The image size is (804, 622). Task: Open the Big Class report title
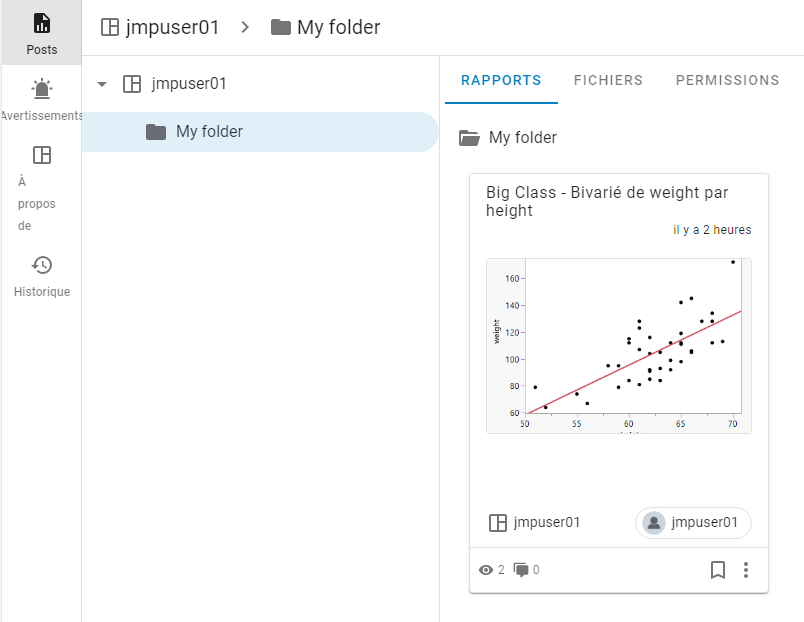tap(607, 201)
